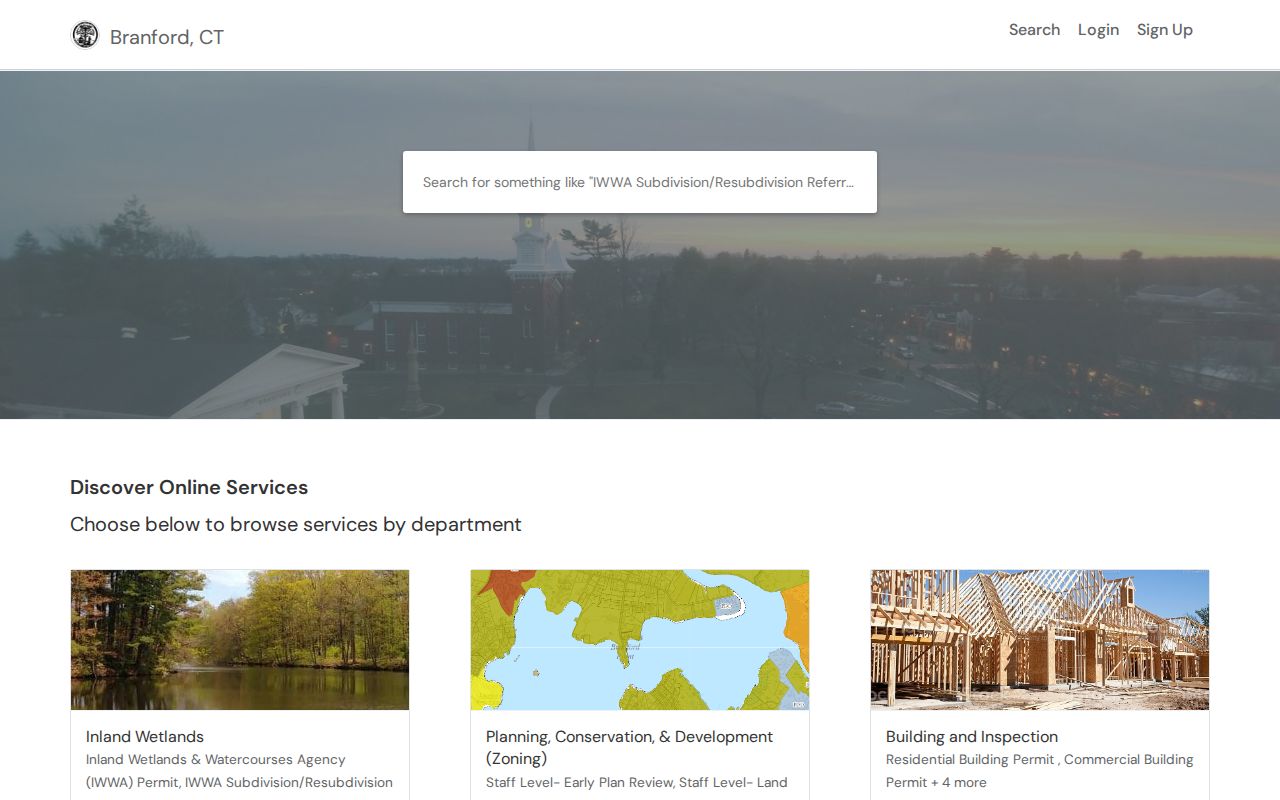This screenshot has width=1280, height=800.
Task: Click the Branford town seal logo
Action: tap(85, 36)
